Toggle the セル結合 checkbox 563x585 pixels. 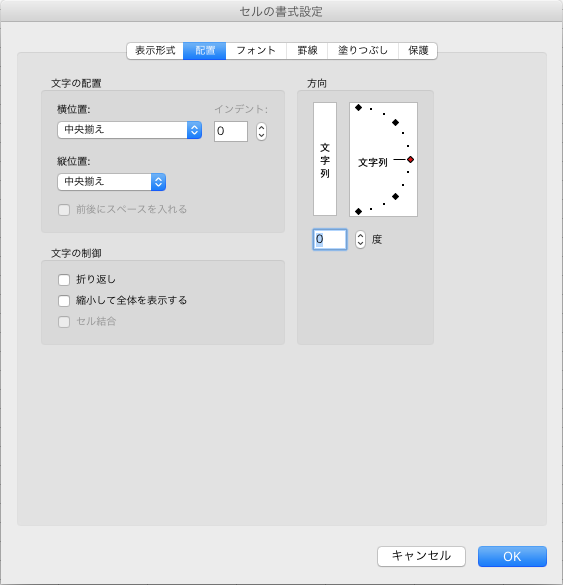coord(64,322)
